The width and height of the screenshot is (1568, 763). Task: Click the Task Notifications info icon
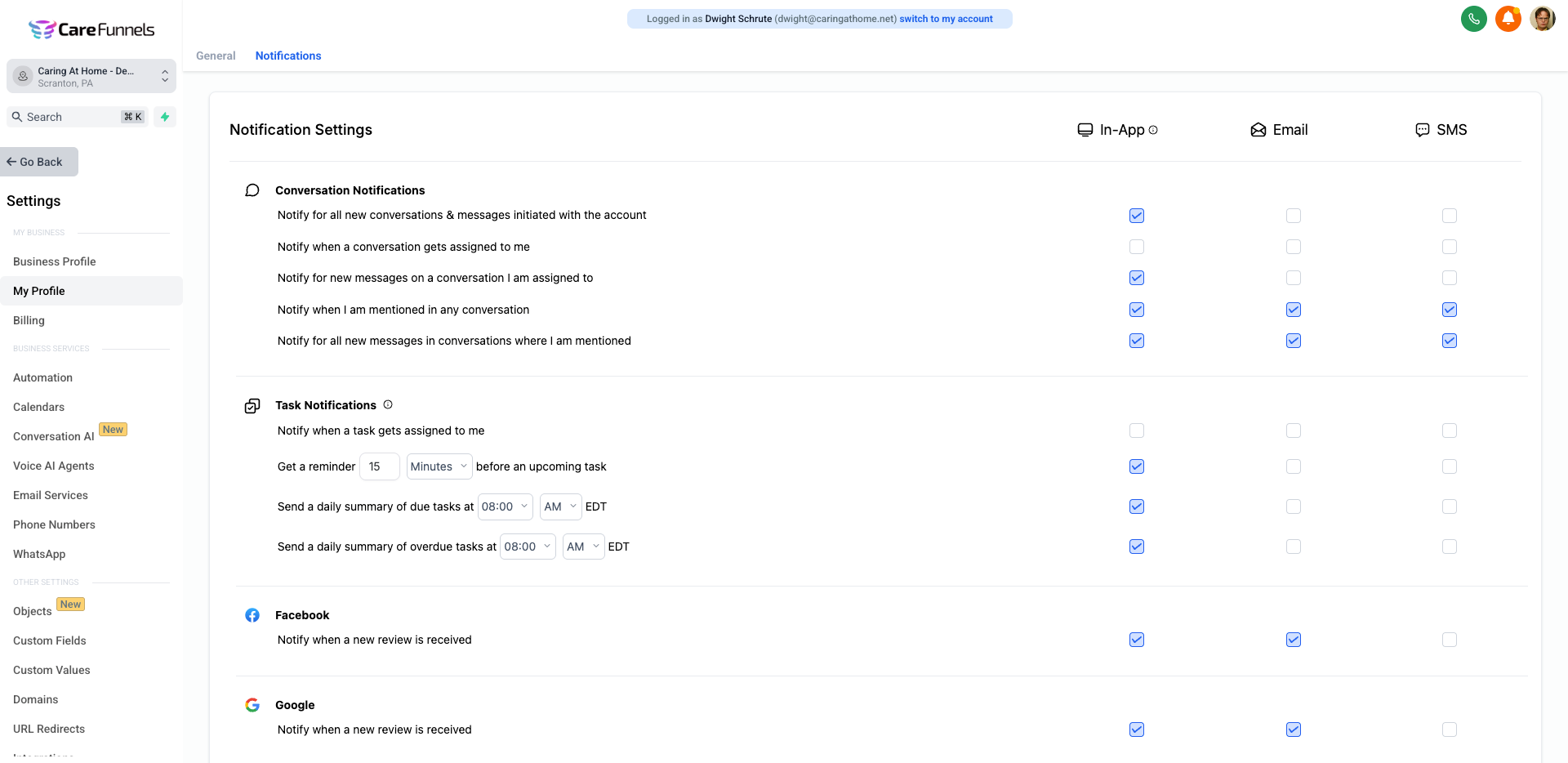388,404
